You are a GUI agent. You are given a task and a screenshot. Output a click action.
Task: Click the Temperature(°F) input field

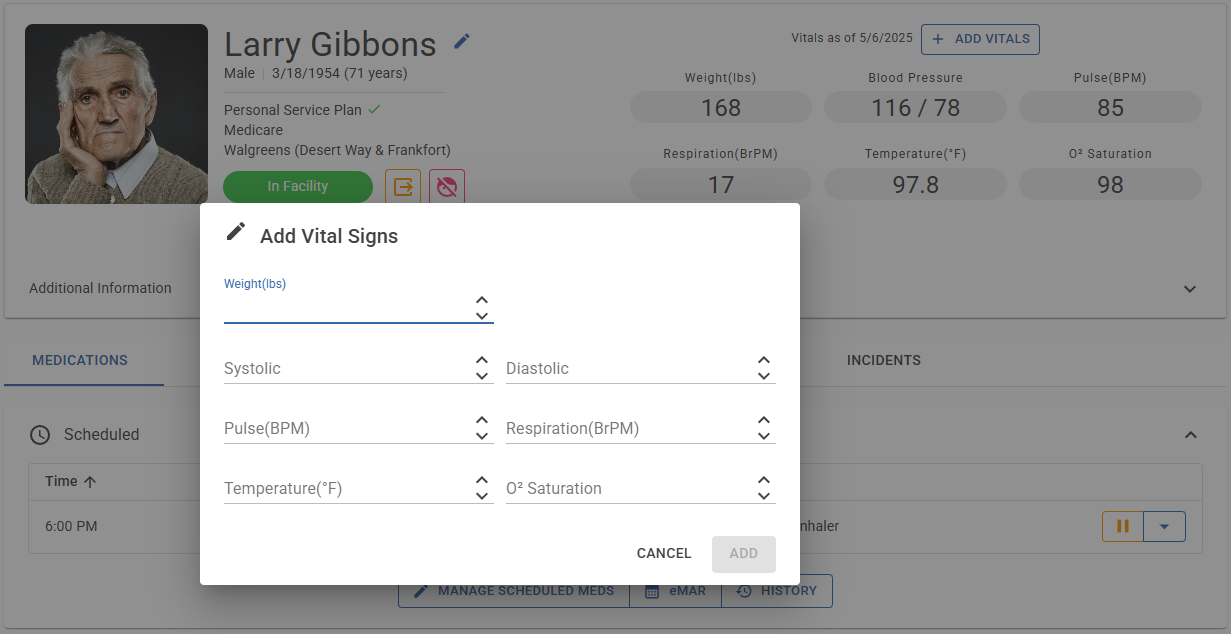(346, 489)
